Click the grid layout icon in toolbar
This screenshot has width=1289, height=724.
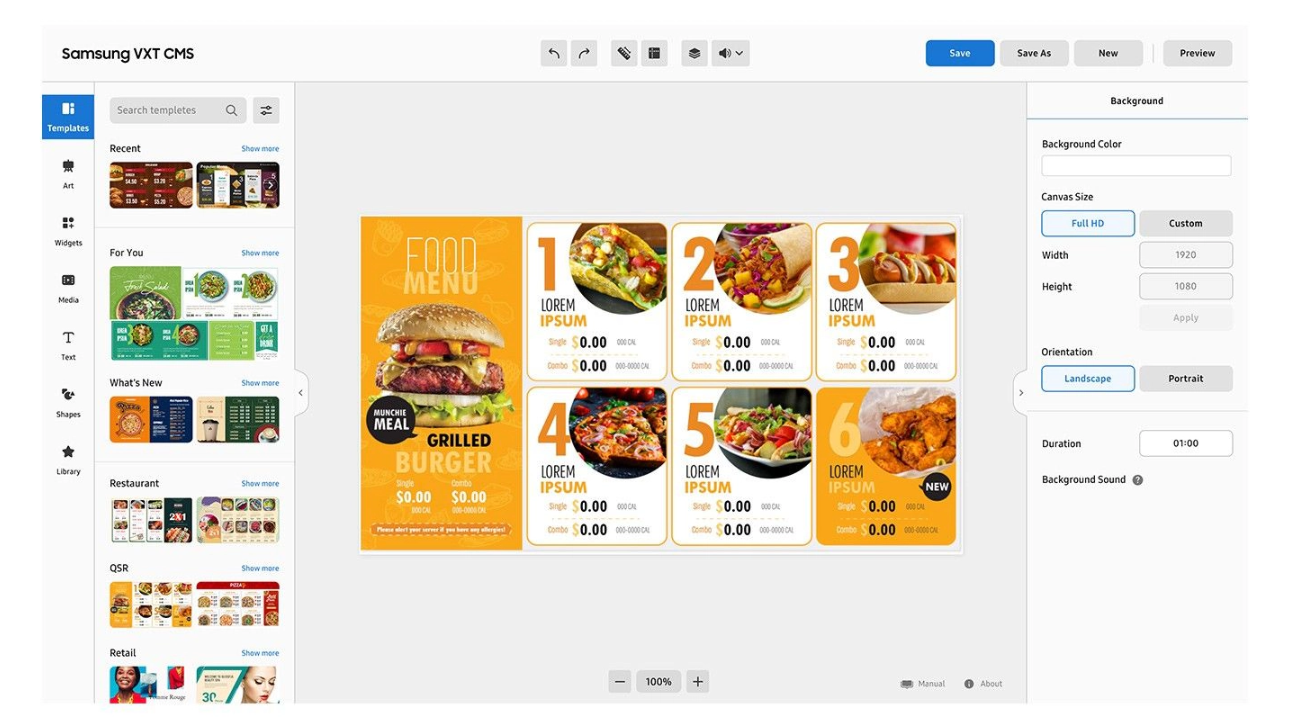point(654,53)
